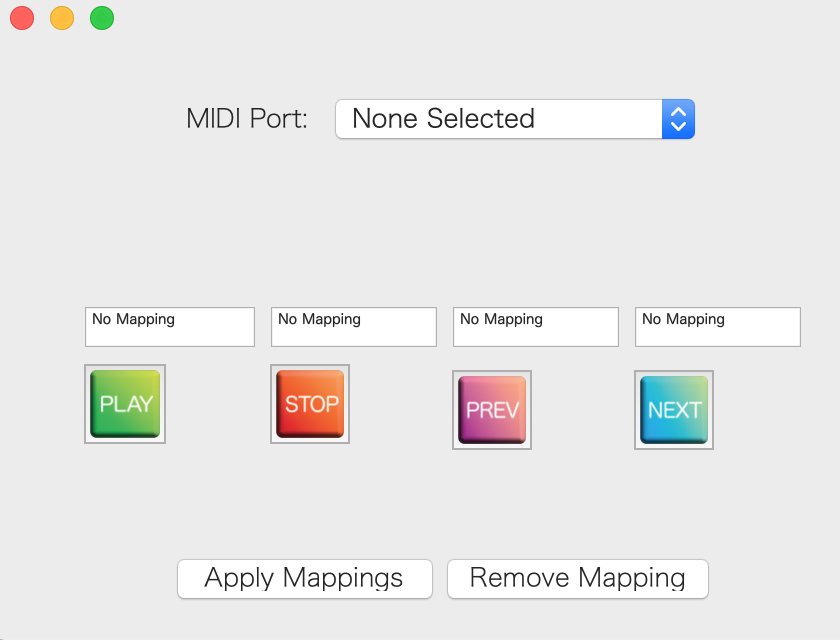Hit the purple PREV button

(492, 410)
